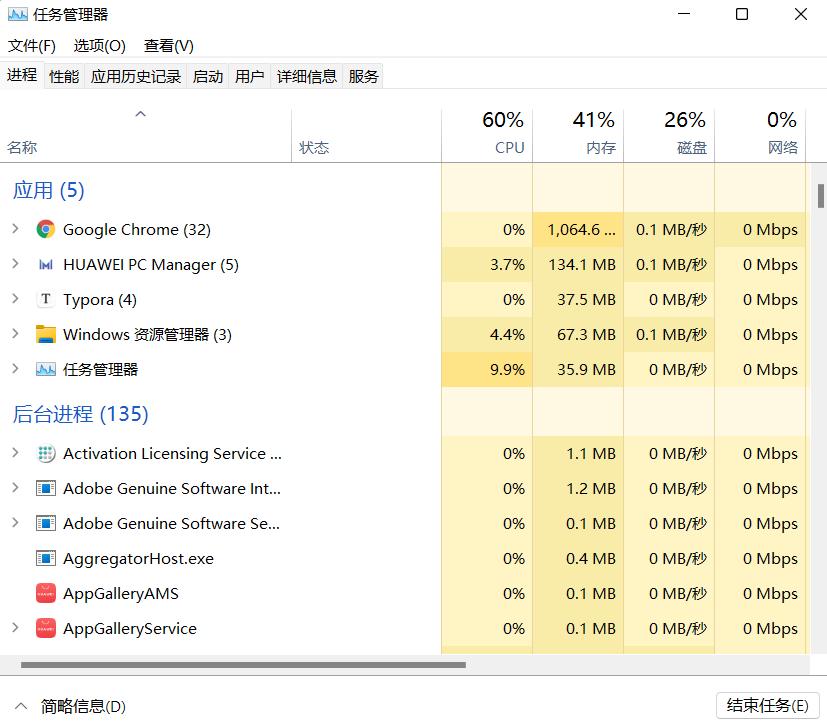Sort processes by the CPU column
The image size is (827, 728).
tap(498, 130)
